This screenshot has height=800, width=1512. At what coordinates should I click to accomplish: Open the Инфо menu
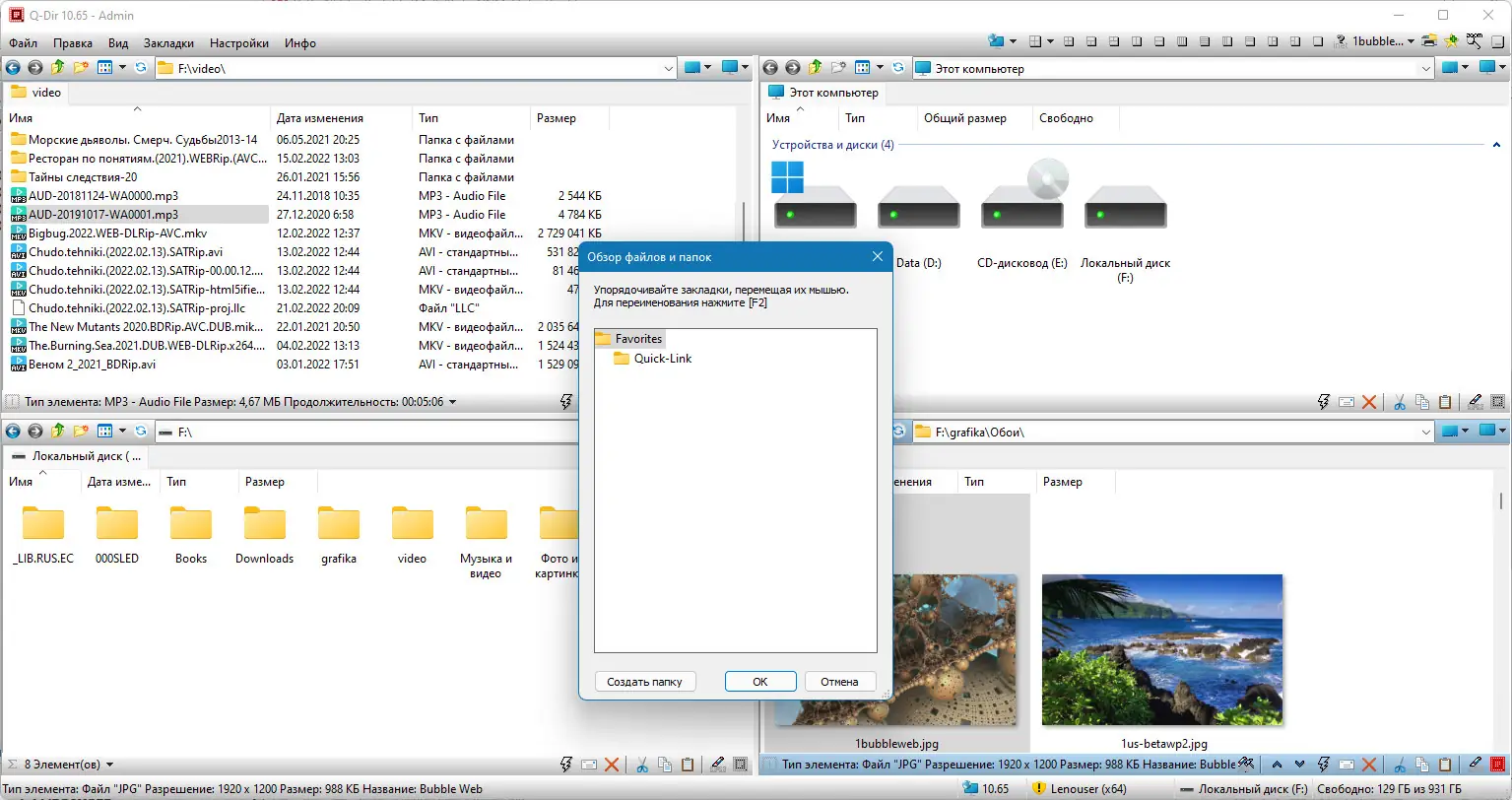click(300, 43)
